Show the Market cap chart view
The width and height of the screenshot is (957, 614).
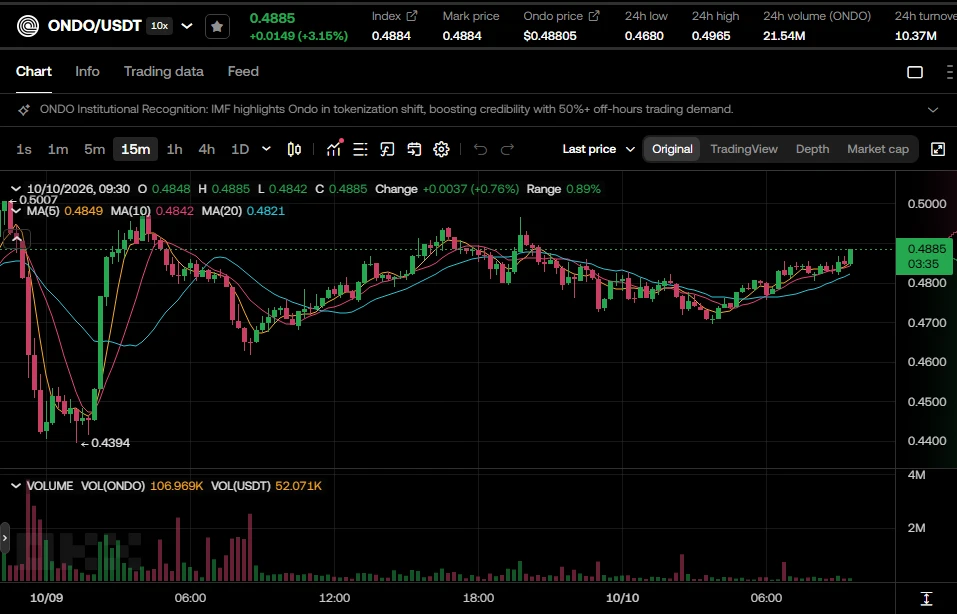pyautogui.click(x=878, y=150)
